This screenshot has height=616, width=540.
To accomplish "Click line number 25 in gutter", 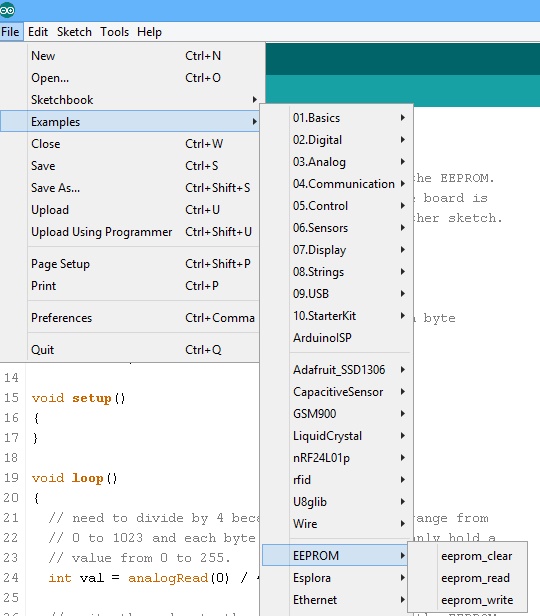I will tap(11, 598).
